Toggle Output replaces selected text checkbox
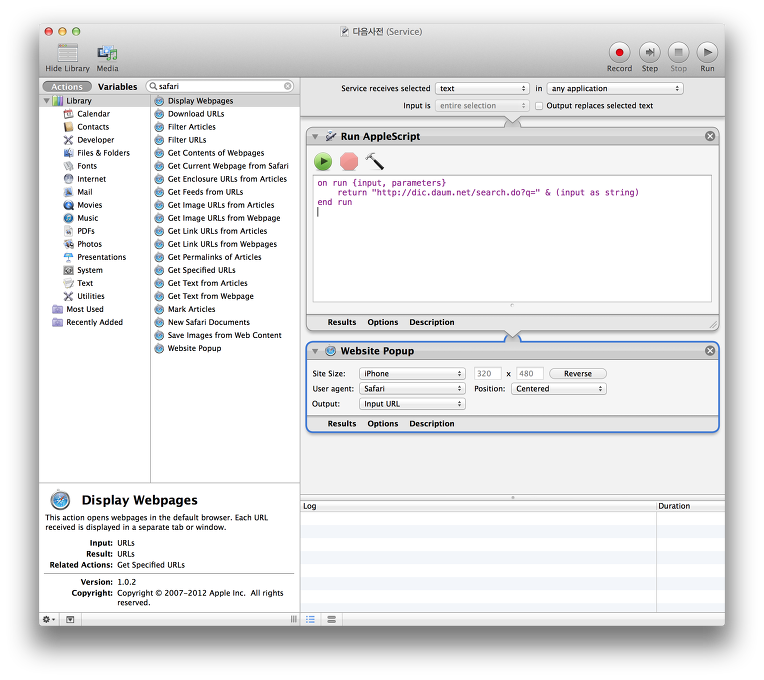764x680 pixels. (x=539, y=106)
